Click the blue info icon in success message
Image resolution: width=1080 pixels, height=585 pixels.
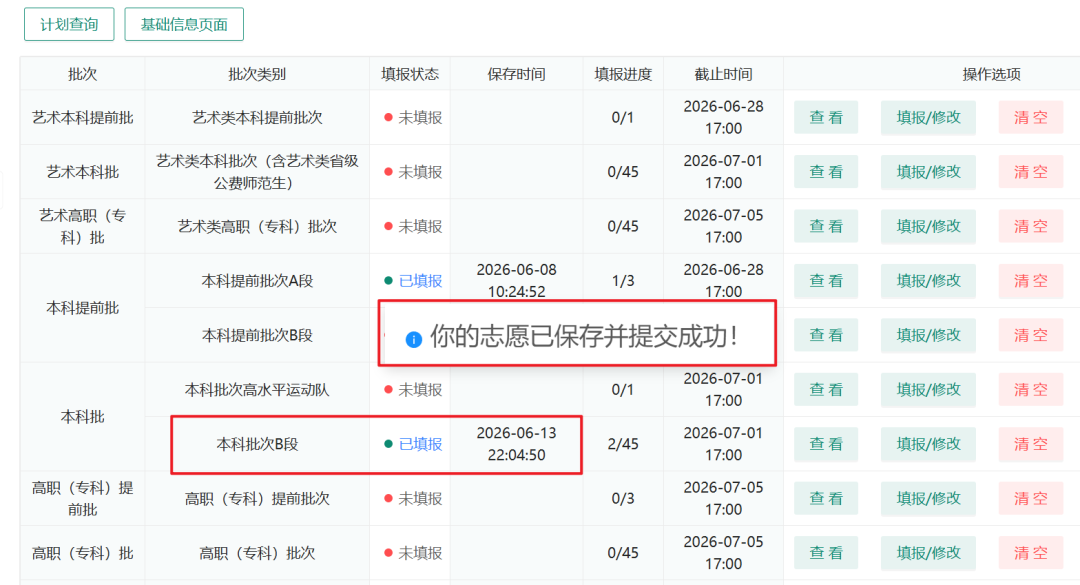(413, 339)
